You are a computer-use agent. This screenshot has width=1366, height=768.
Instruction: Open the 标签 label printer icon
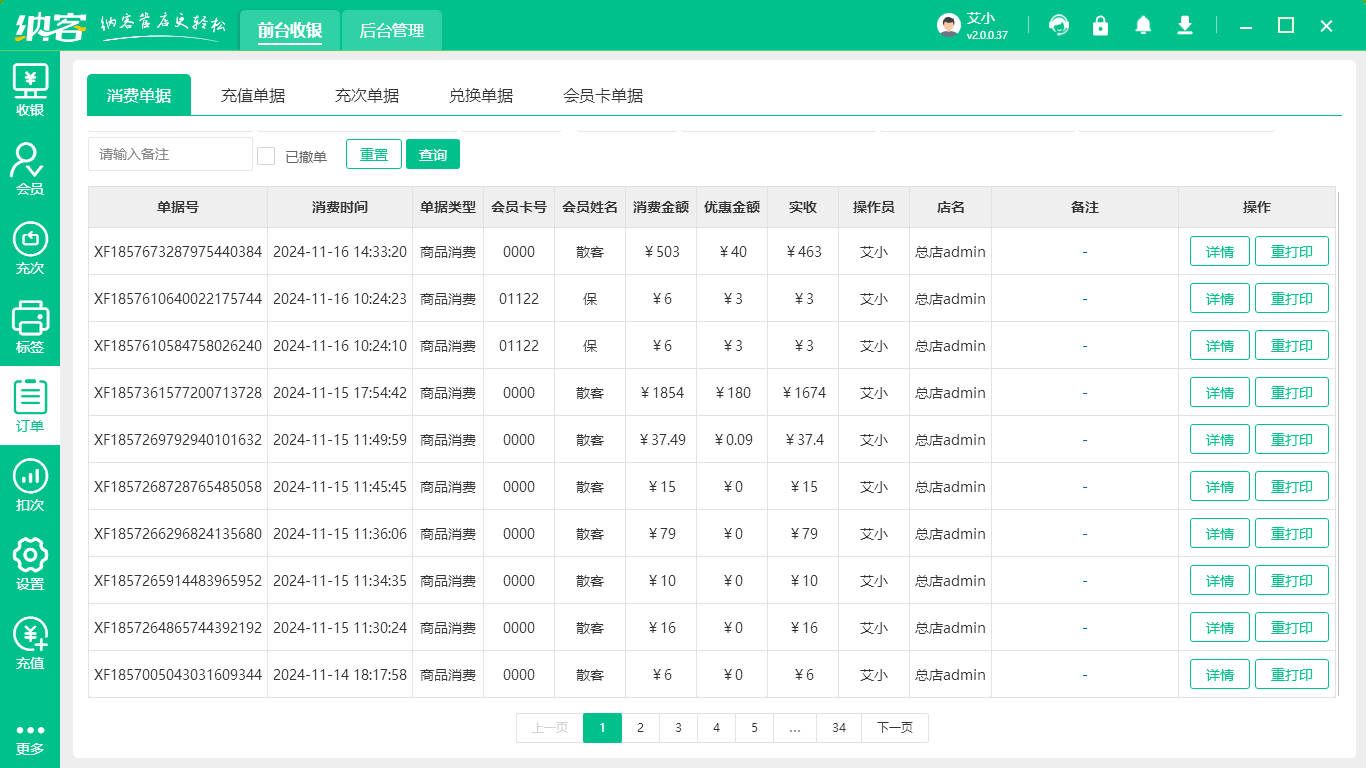30,326
